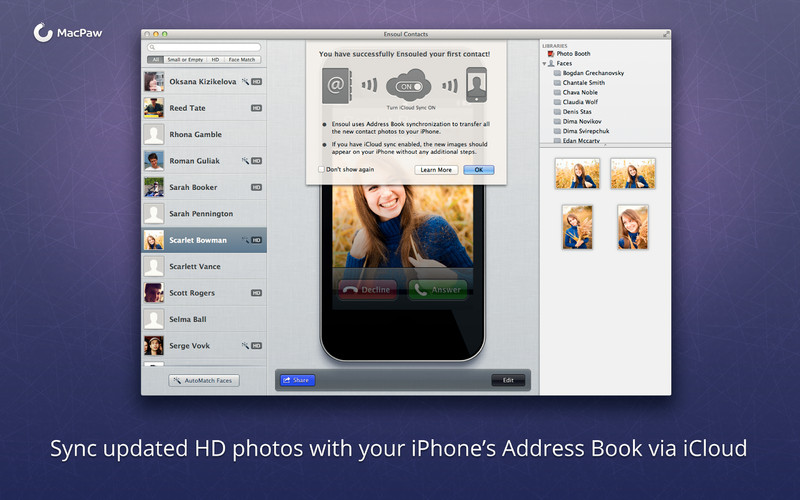The image size is (800, 500).
Task: Check the Don't show again checkbox
Action: [x=321, y=169]
